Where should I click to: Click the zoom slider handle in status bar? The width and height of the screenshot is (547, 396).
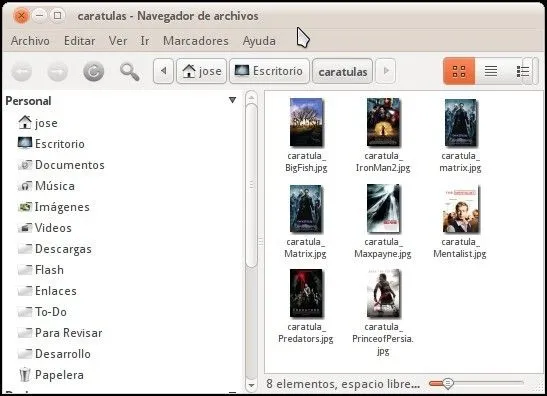coord(448,383)
